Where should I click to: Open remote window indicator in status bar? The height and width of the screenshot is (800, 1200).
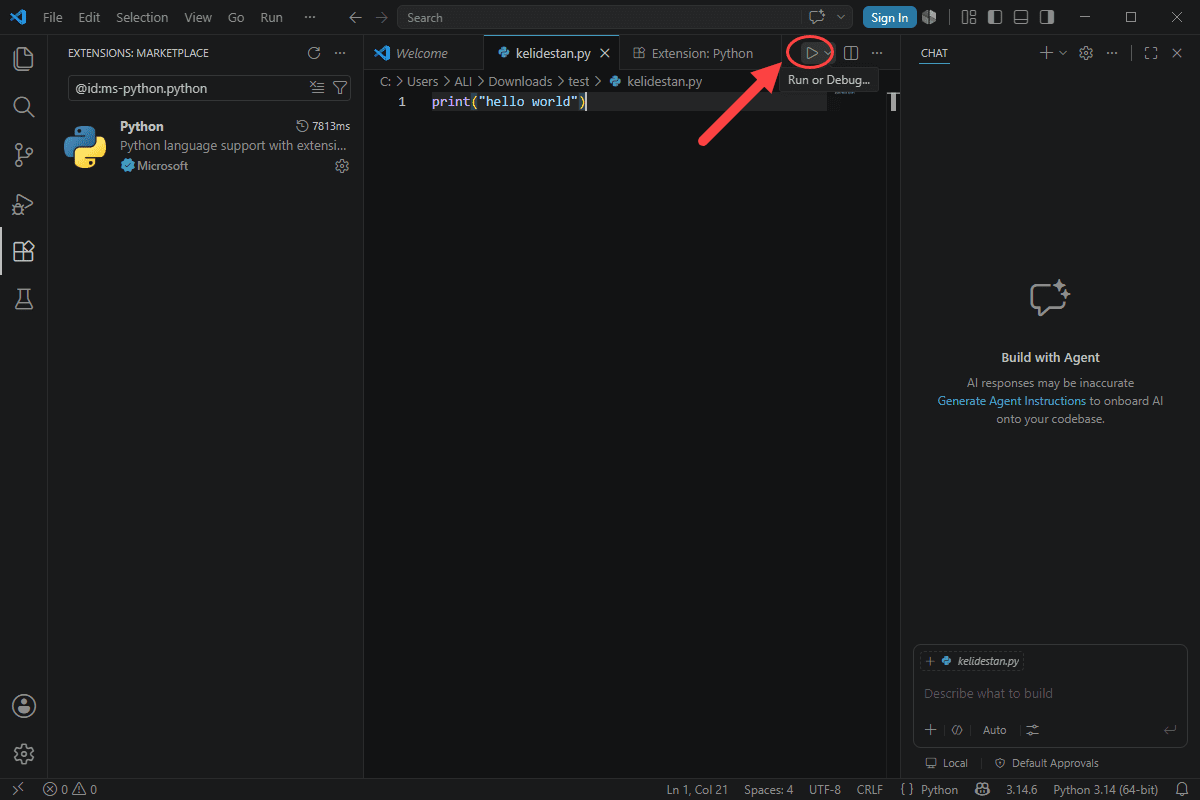(x=17, y=790)
